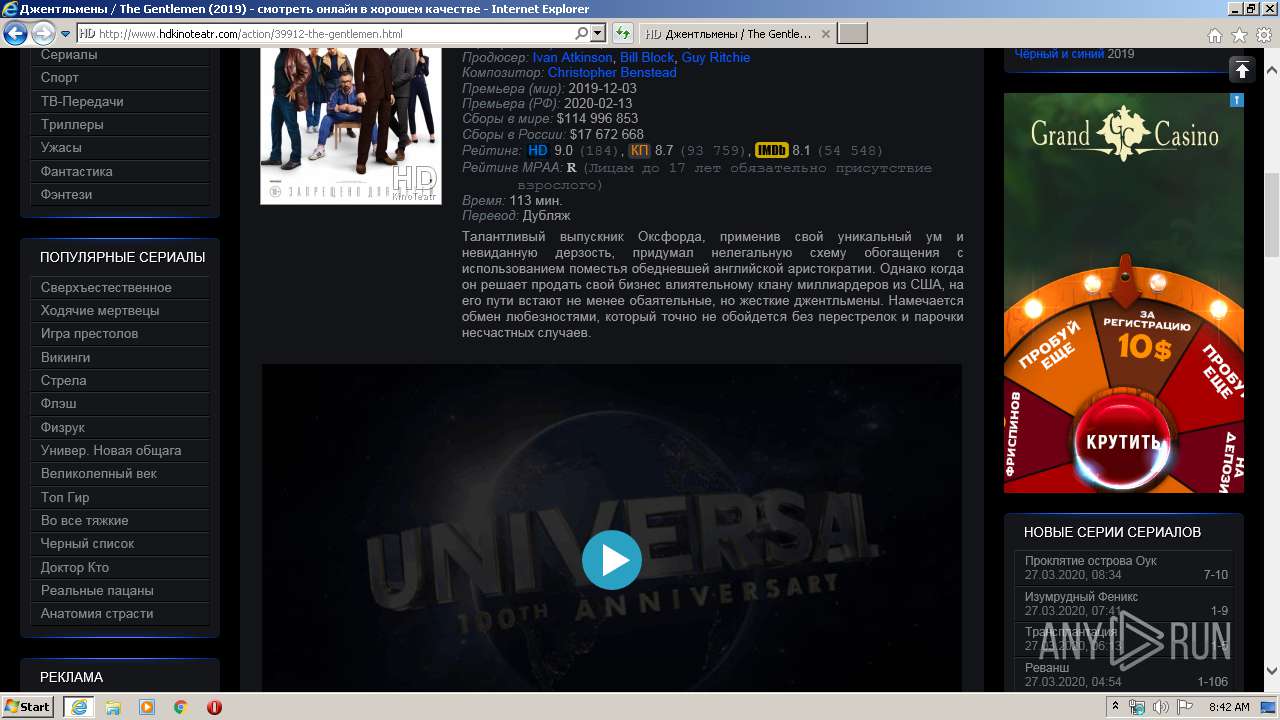
Task: Open Windows Media Player taskbar icon
Action: tap(147, 707)
